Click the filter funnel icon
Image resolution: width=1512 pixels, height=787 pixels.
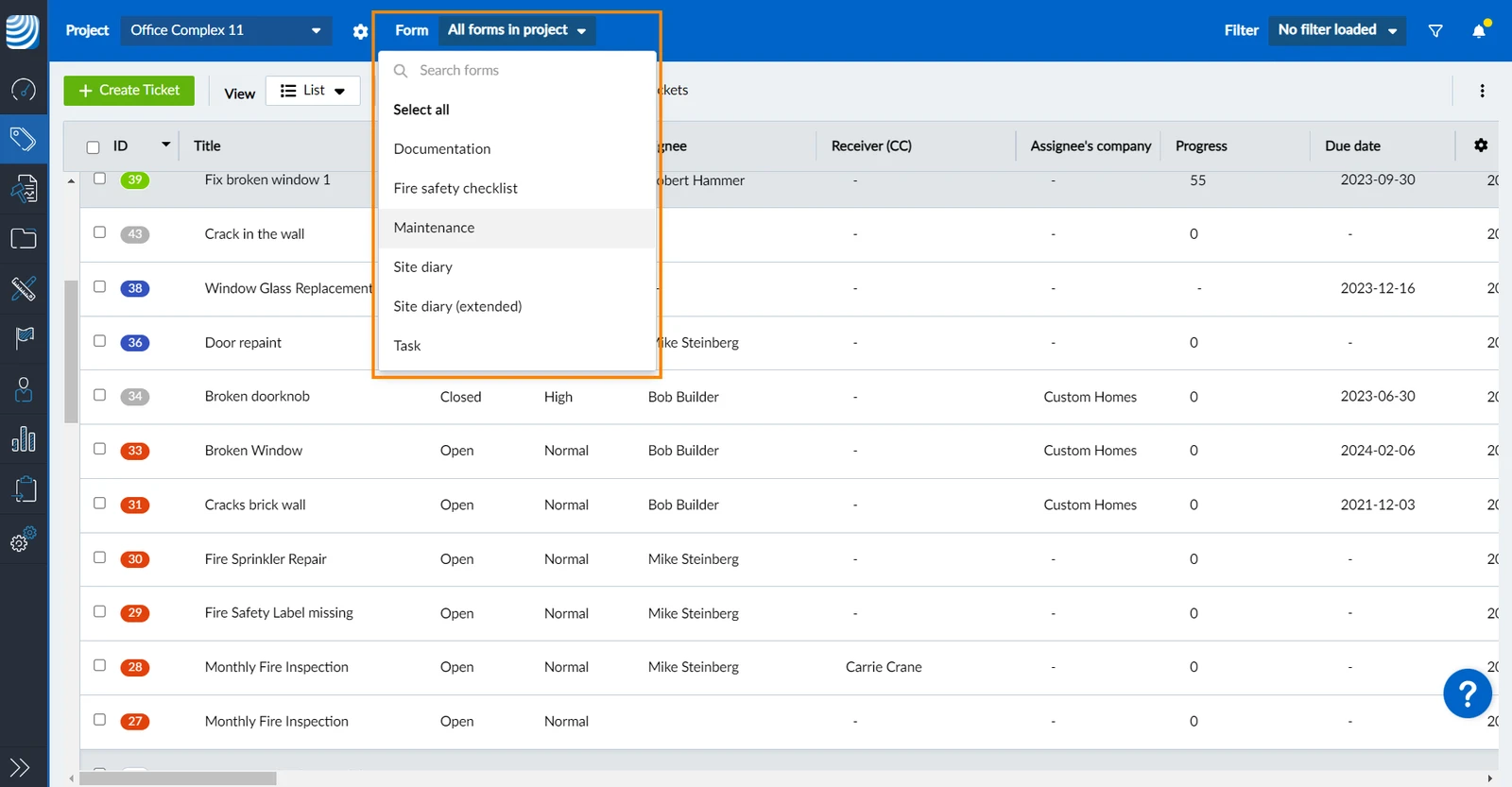pos(1435,31)
